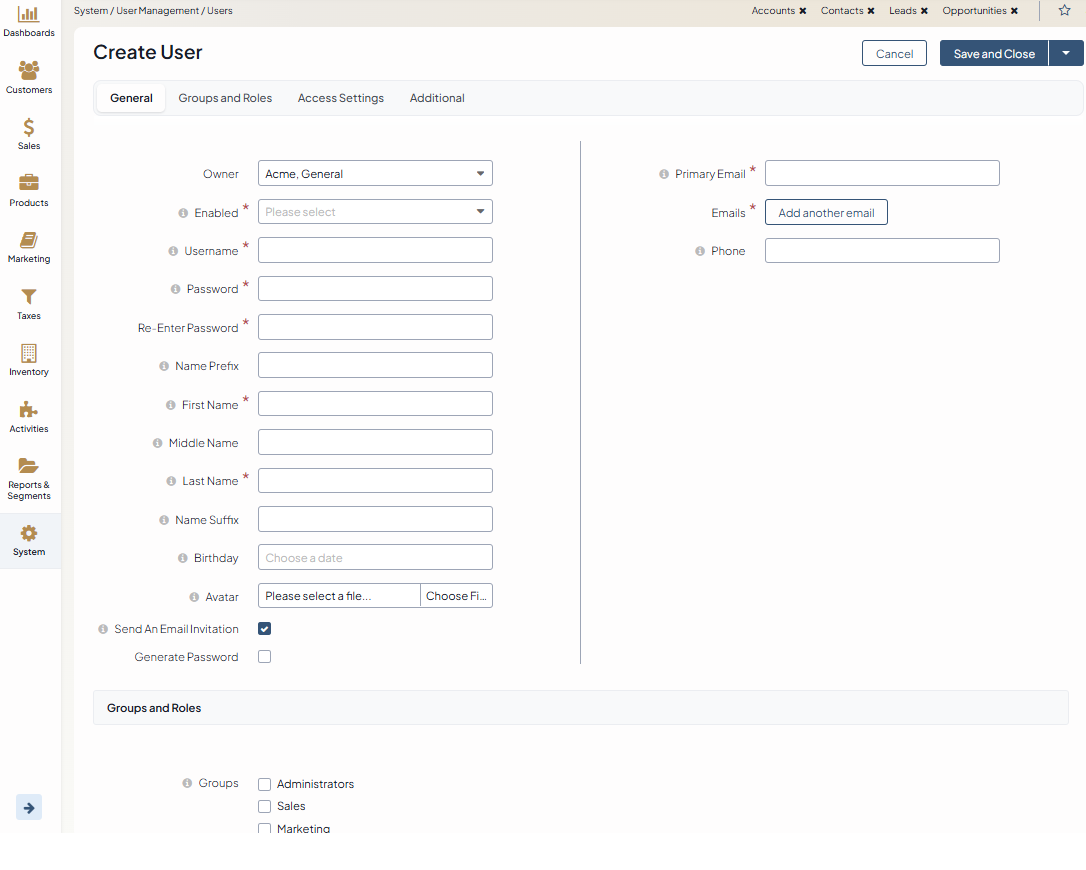Uncheck Send An Email Invitation checkbox
The image size is (1086, 870).
click(x=265, y=629)
